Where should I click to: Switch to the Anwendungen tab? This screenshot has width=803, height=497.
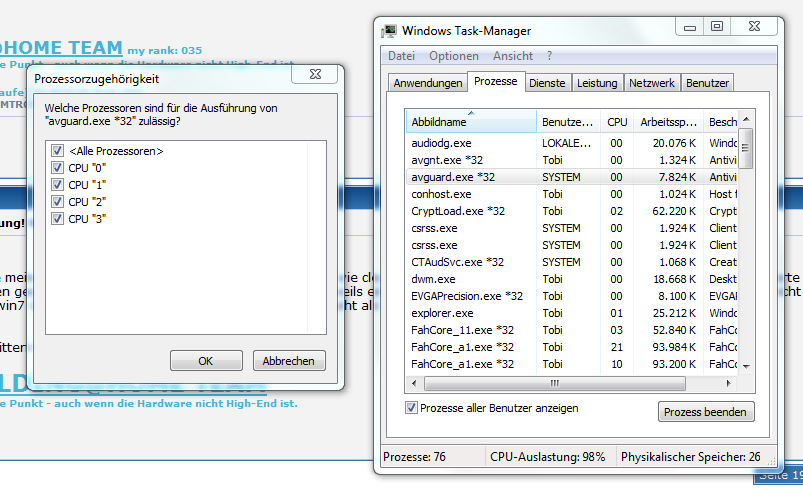pyautogui.click(x=428, y=83)
